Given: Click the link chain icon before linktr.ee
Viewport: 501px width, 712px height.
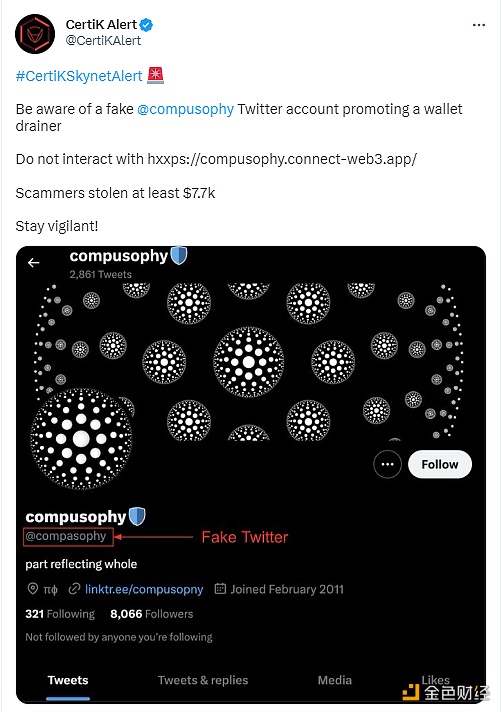Looking at the screenshot, I should [x=74, y=589].
